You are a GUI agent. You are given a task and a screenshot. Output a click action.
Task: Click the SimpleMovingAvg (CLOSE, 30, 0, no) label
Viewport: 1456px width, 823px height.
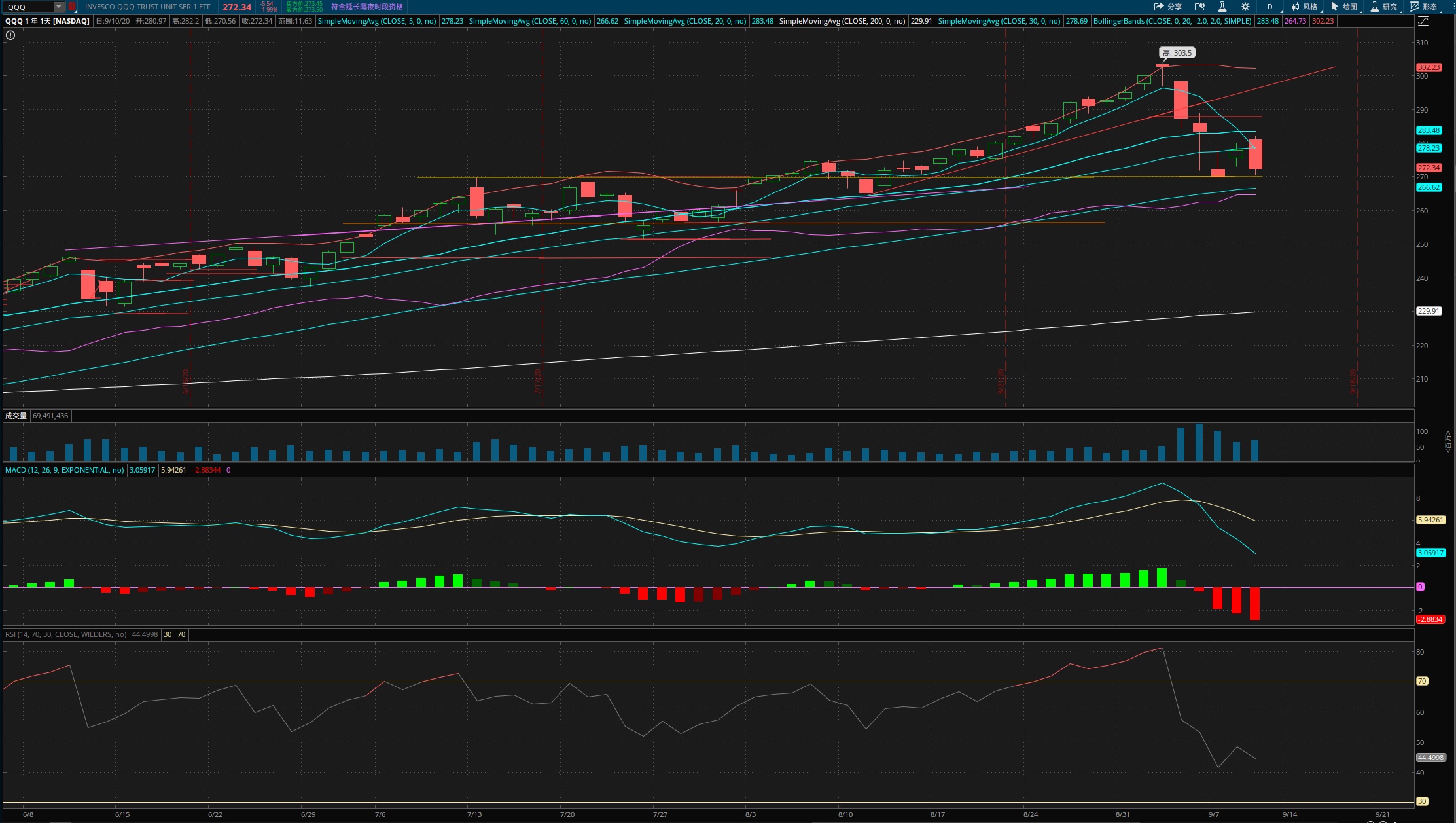[x=999, y=21]
